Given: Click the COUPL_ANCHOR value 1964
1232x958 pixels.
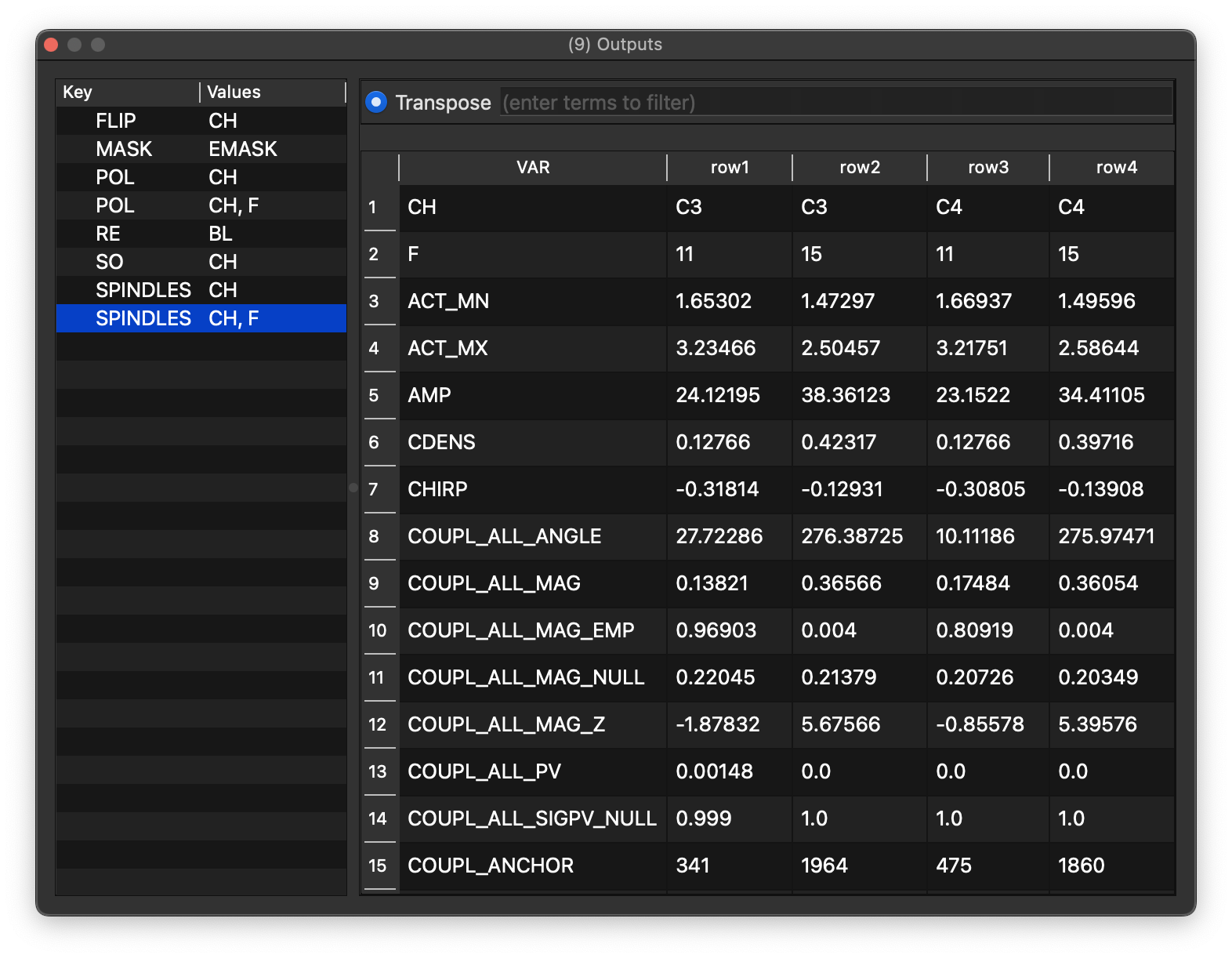Looking at the screenshot, I should (860, 866).
